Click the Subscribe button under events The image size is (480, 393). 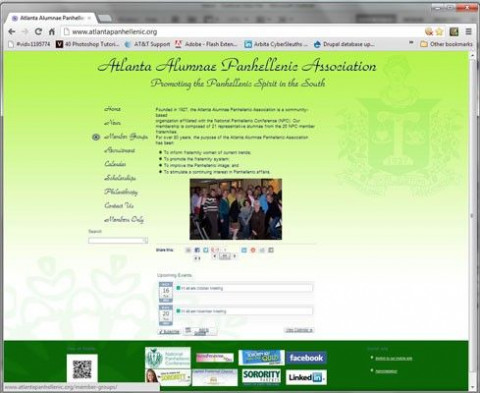169,331
